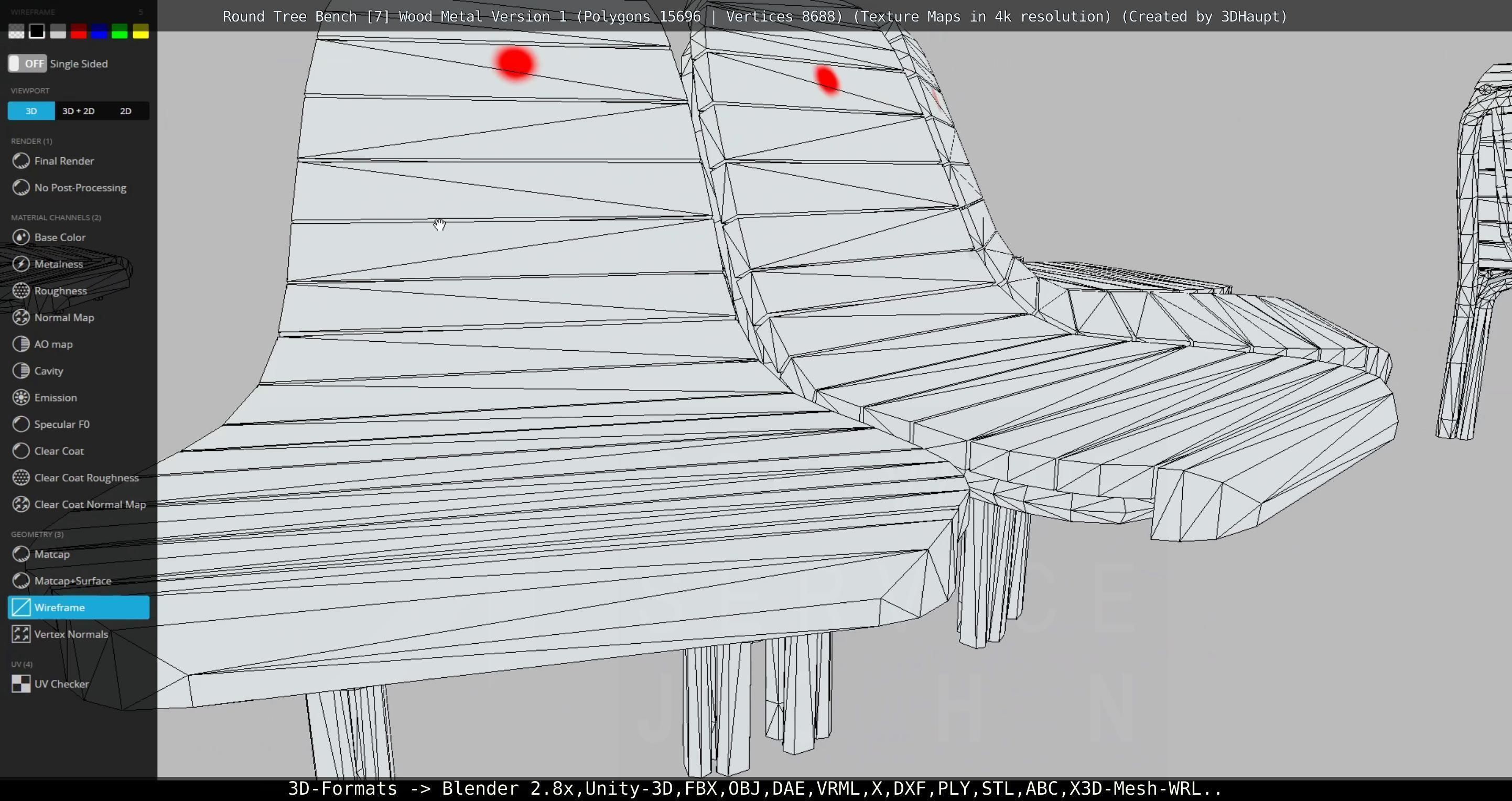Choose the Clear Coat Roughness channel

[x=87, y=478]
